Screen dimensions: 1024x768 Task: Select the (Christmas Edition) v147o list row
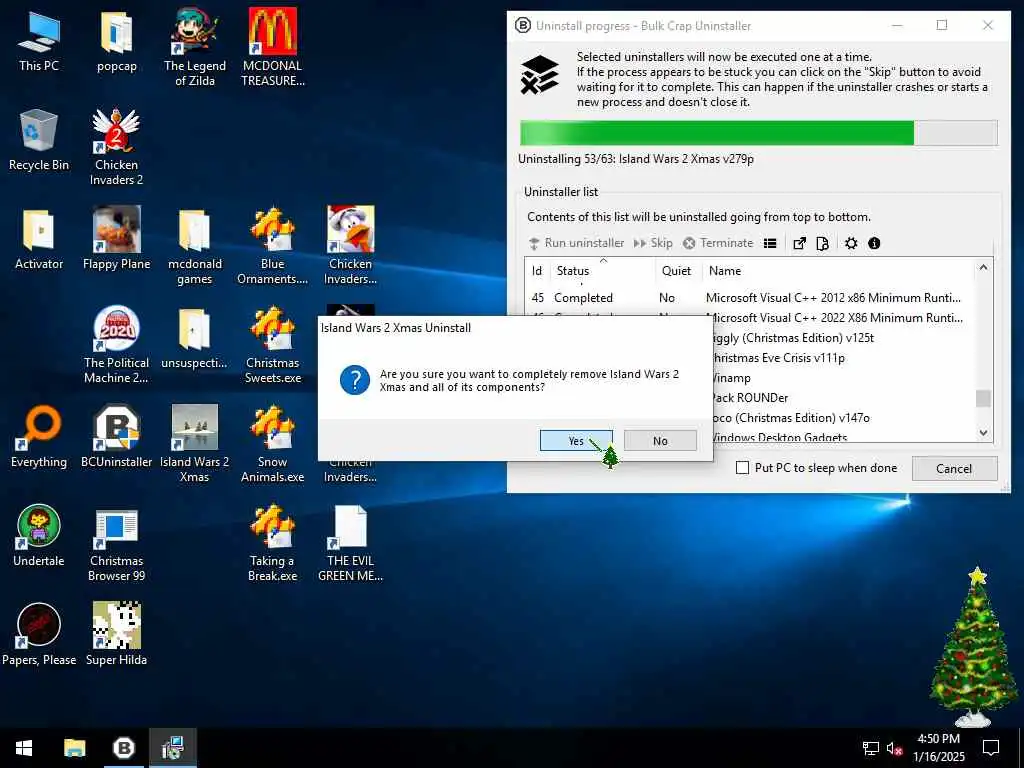pos(844,418)
